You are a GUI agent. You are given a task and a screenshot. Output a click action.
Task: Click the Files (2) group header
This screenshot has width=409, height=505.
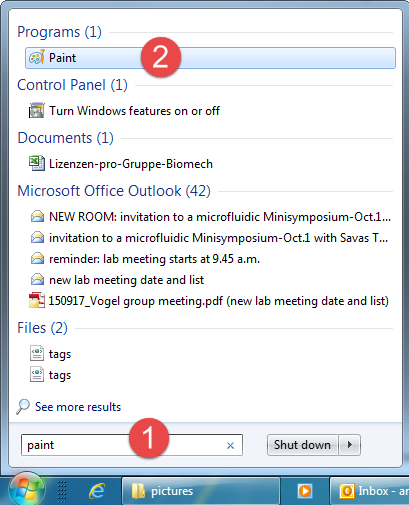(42, 328)
